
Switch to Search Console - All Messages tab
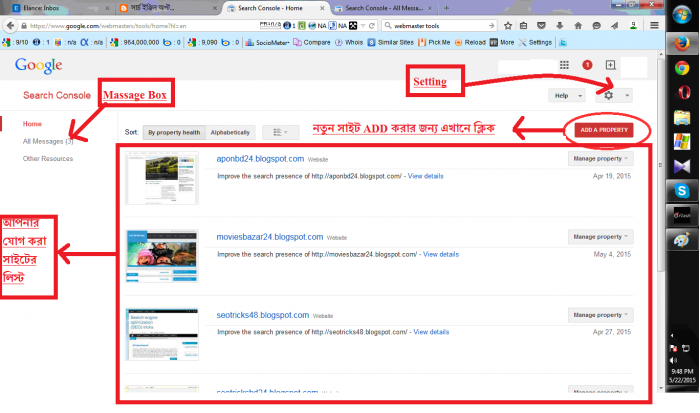click(383, 8)
